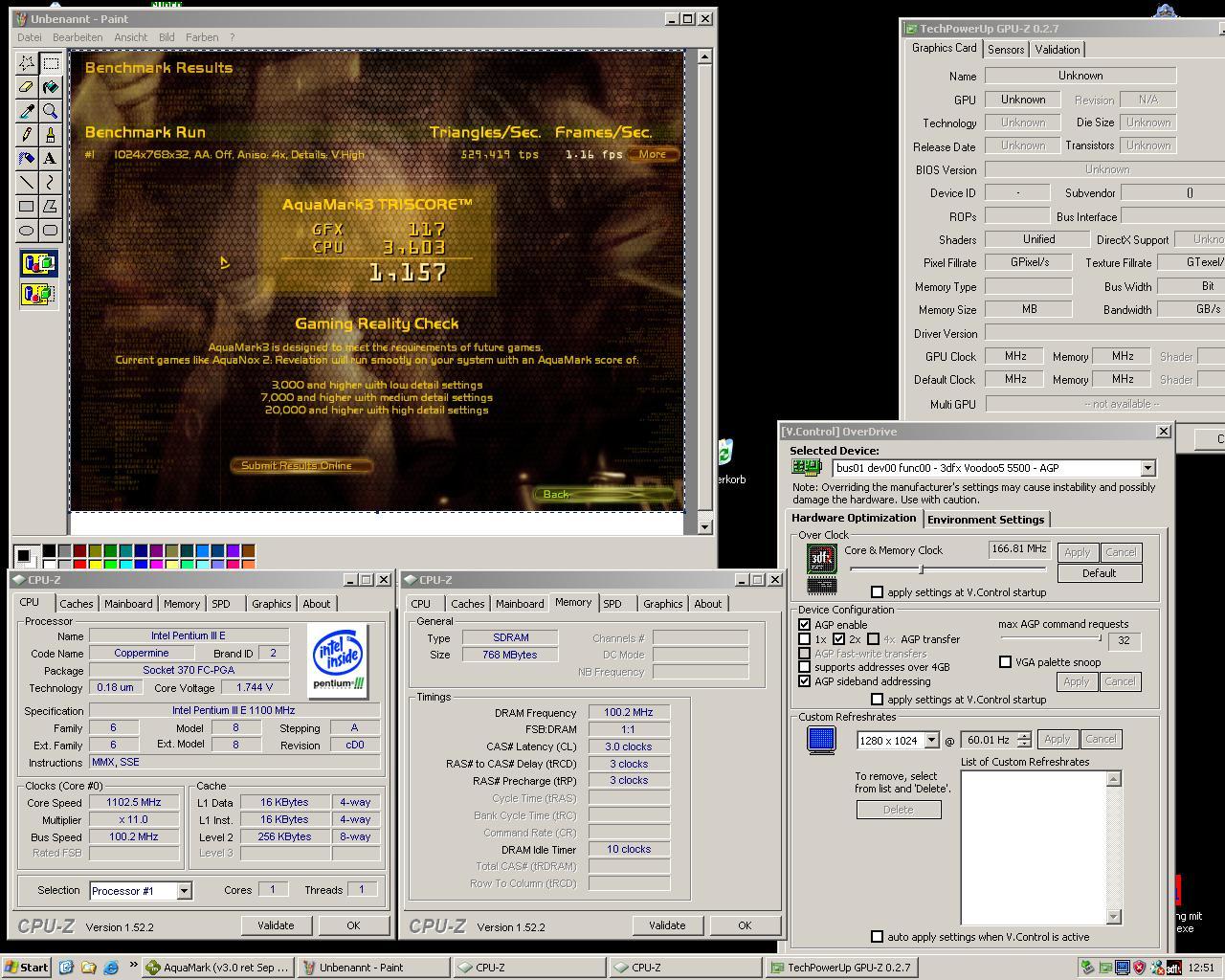Click the Paint vertical scrollbar down arrow

(x=704, y=525)
